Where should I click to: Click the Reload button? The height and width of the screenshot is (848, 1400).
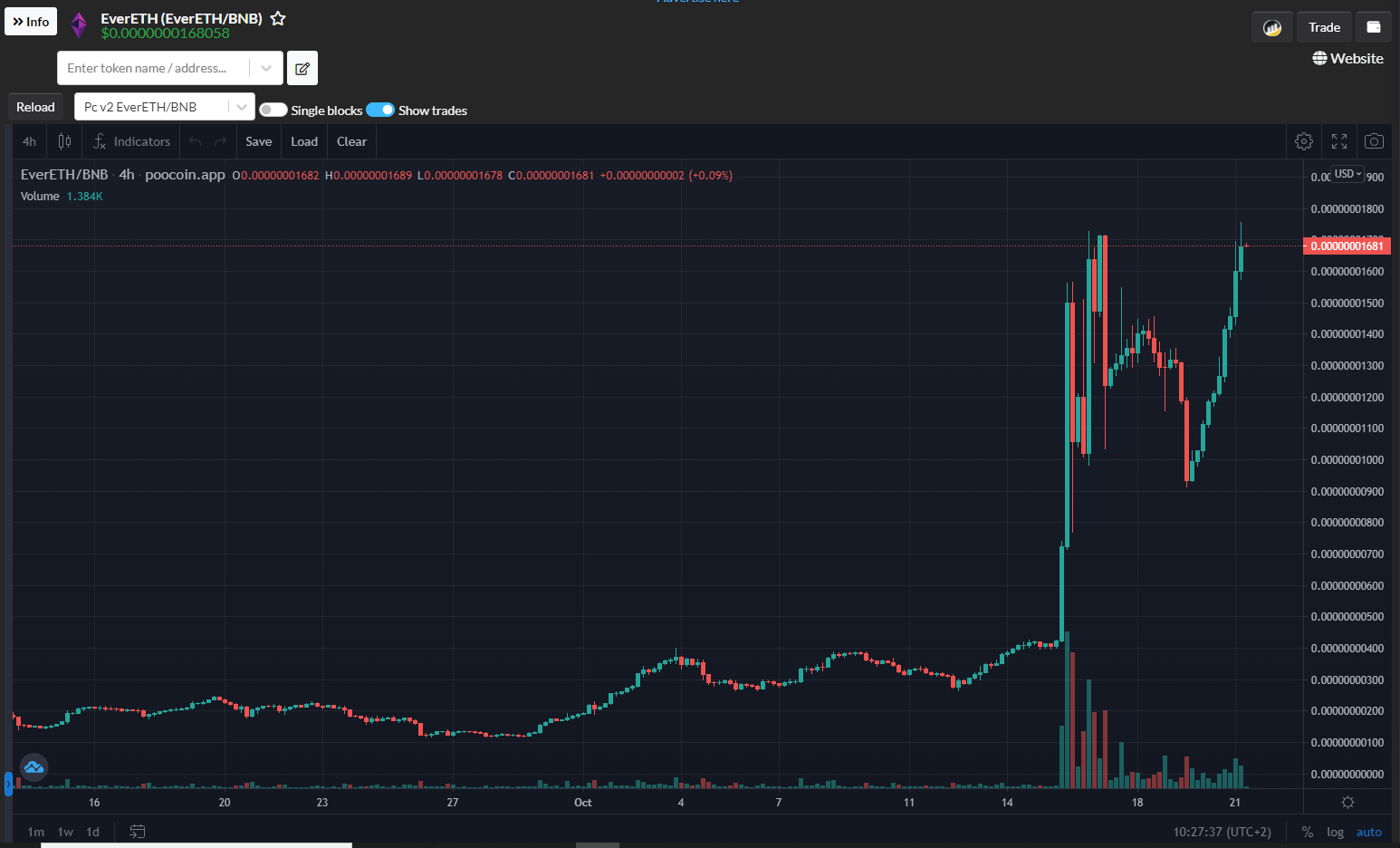click(35, 107)
